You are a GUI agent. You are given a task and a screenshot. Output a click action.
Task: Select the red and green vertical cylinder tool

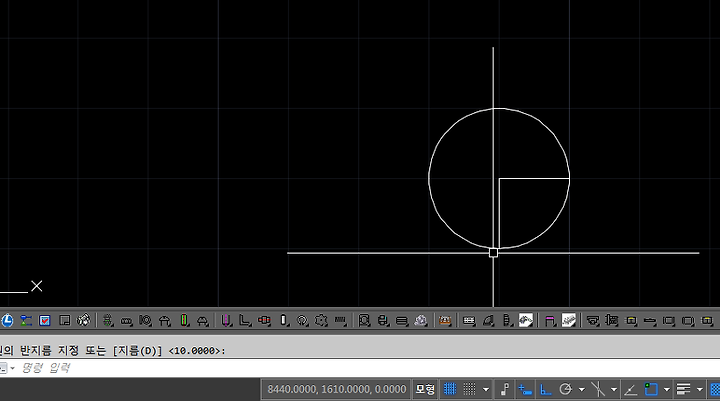click(x=184, y=320)
